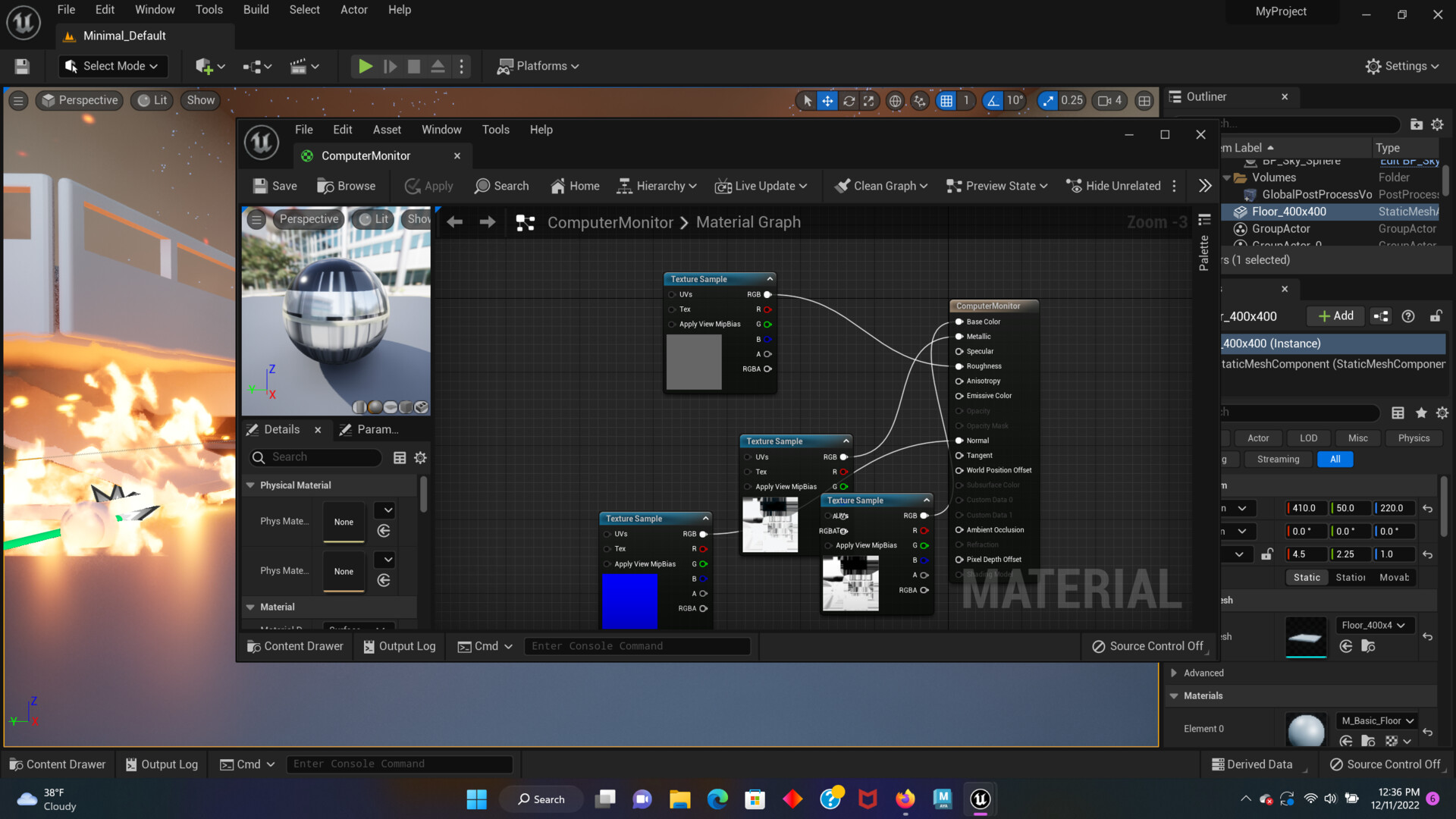The image size is (1456, 819).
Task: Toggle Lit mode in the material preview
Action: point(372,219)
